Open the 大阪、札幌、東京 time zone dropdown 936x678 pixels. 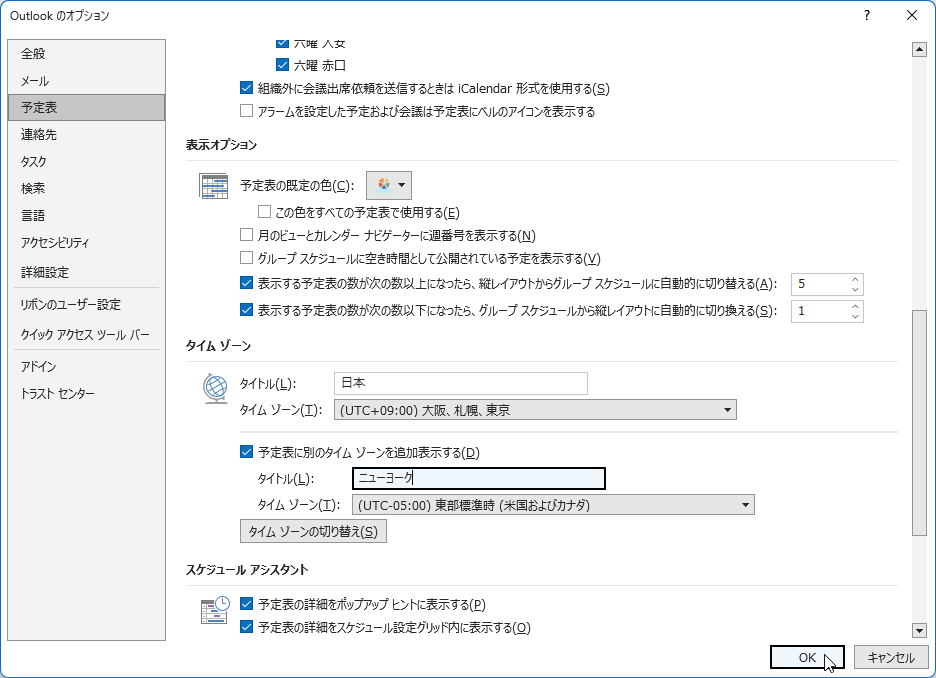pos(535,410)
